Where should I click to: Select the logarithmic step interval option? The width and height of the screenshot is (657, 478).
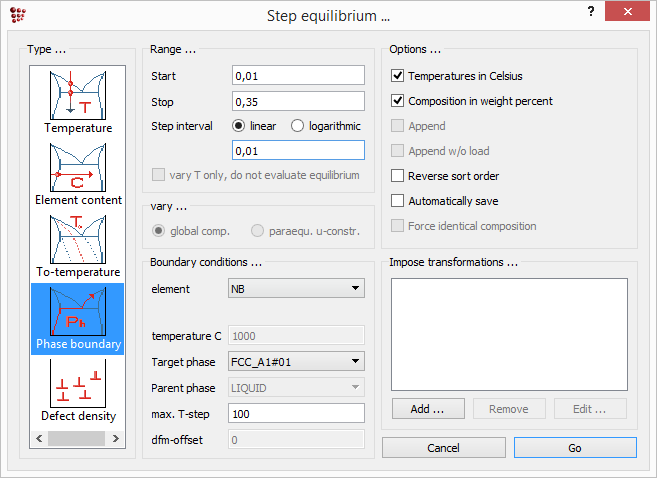point(298,126)
